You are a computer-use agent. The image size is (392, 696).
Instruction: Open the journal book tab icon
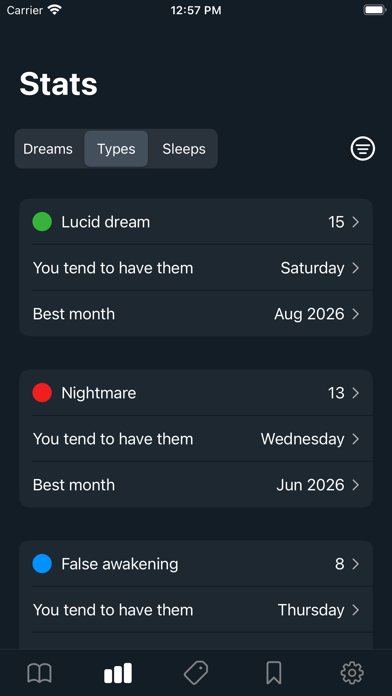(40, 673)
